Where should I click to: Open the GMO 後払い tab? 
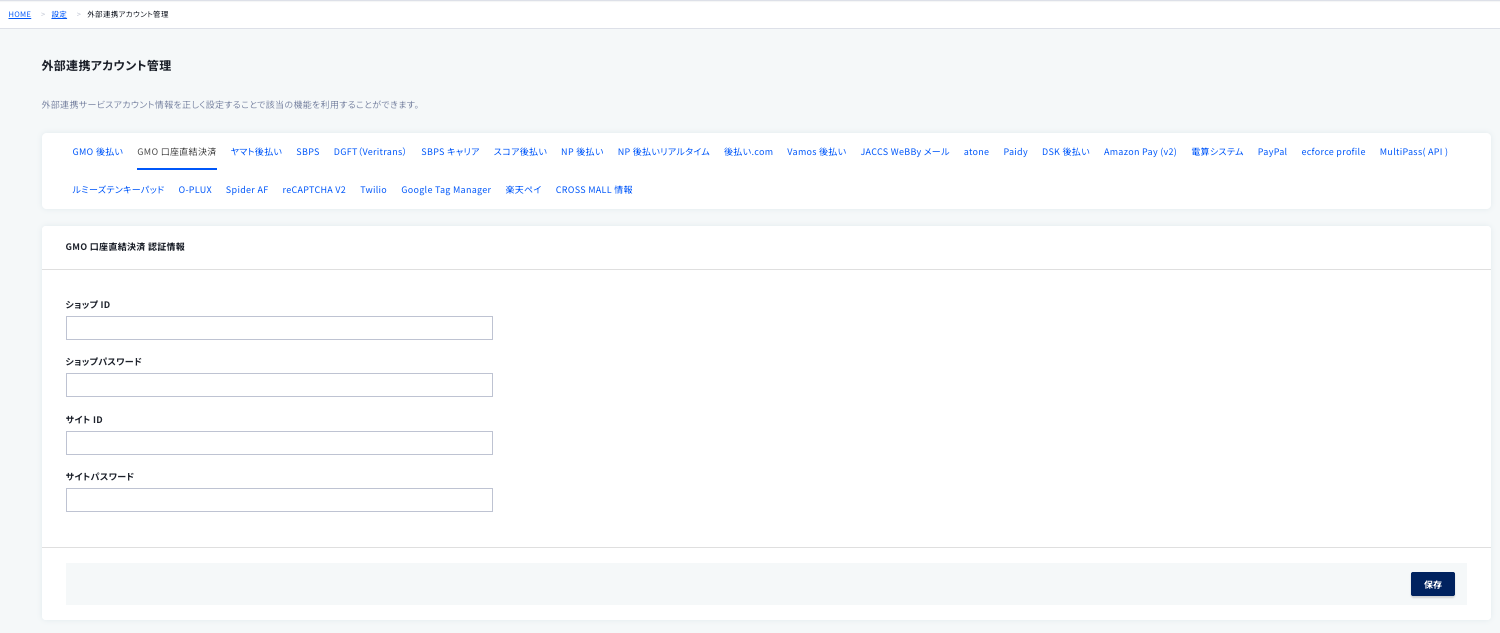[98, 152]
